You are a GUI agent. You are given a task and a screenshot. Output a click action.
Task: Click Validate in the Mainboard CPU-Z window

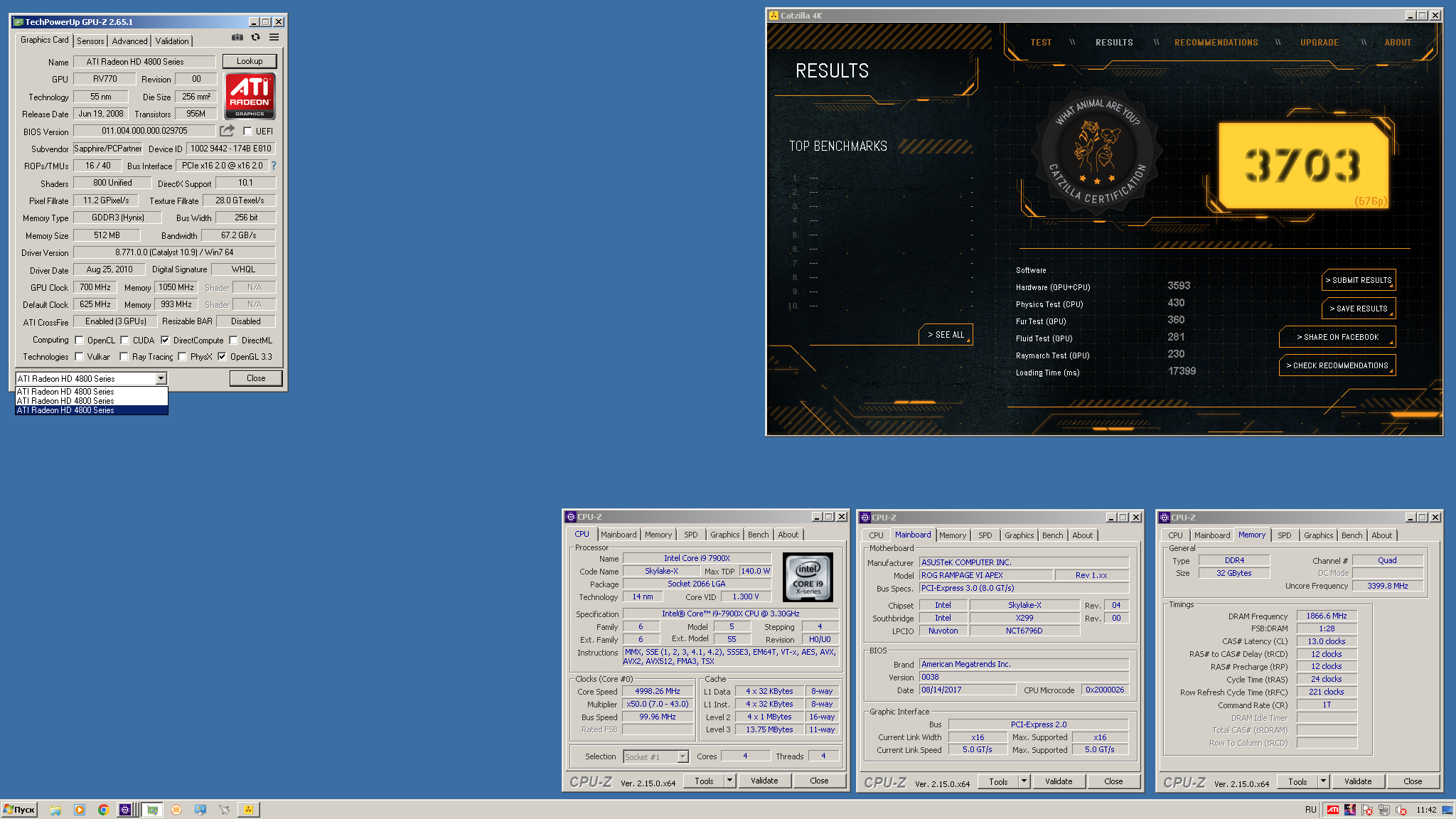(x=1059, y=781)
